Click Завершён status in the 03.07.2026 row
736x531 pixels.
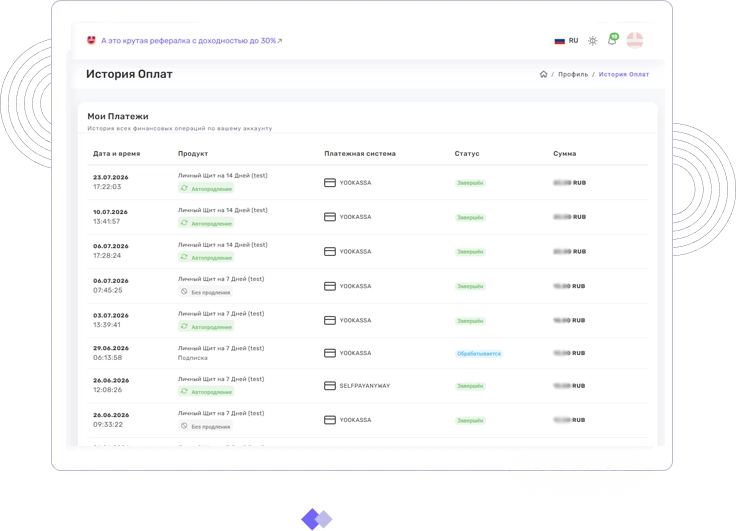click(x=470, y=321)
